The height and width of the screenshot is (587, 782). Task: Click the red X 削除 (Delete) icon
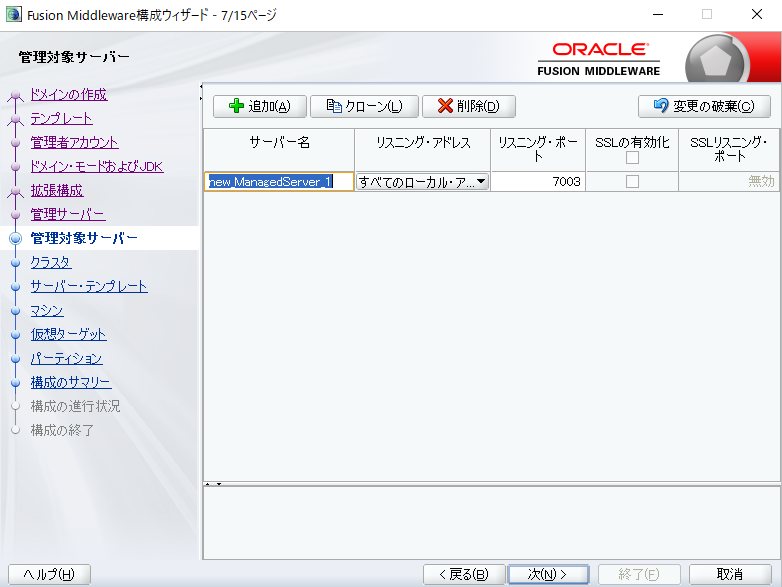(445, 106)
